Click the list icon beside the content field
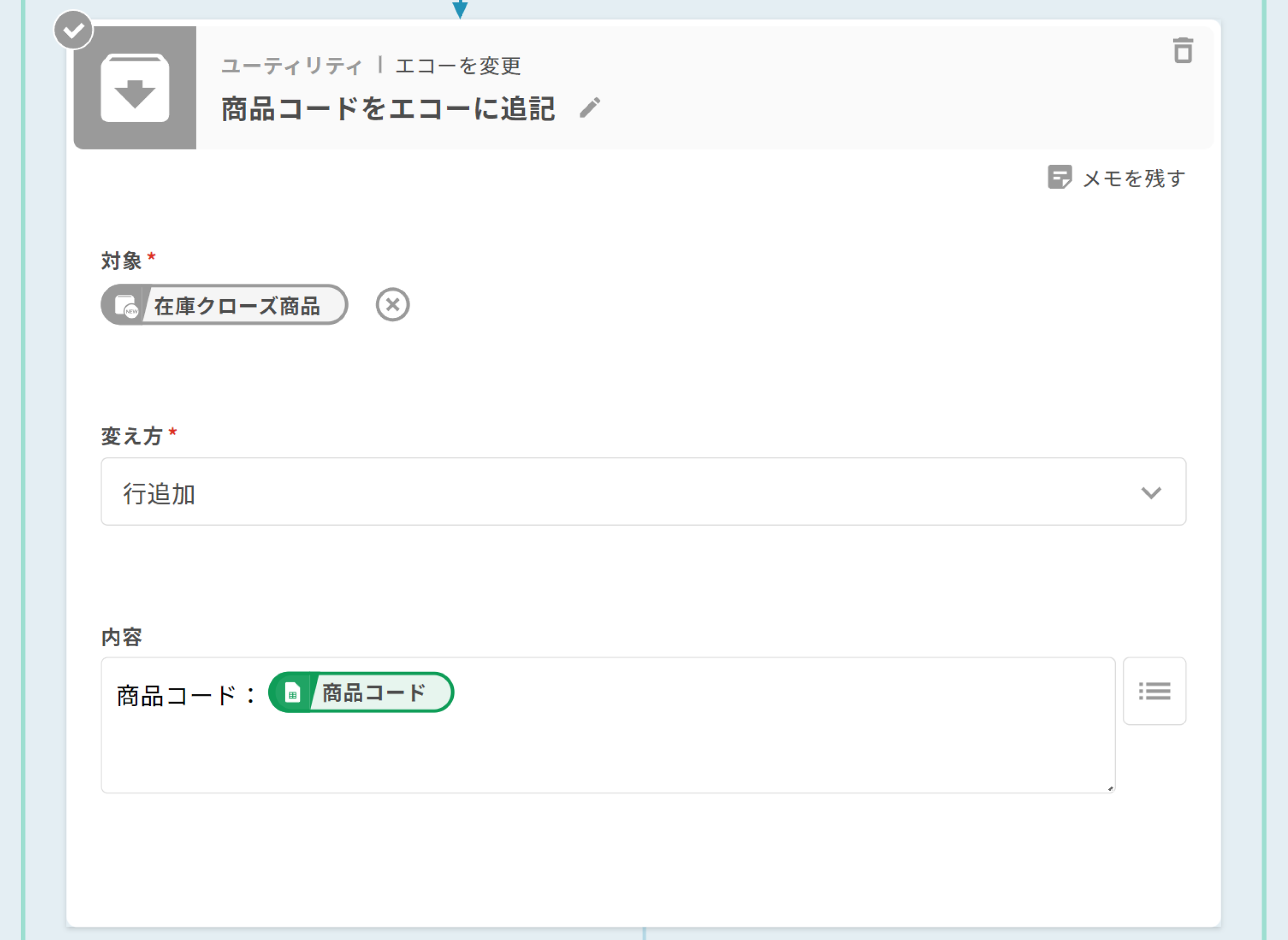This screenshot has height=940, width=1288. coord(1154,691)
